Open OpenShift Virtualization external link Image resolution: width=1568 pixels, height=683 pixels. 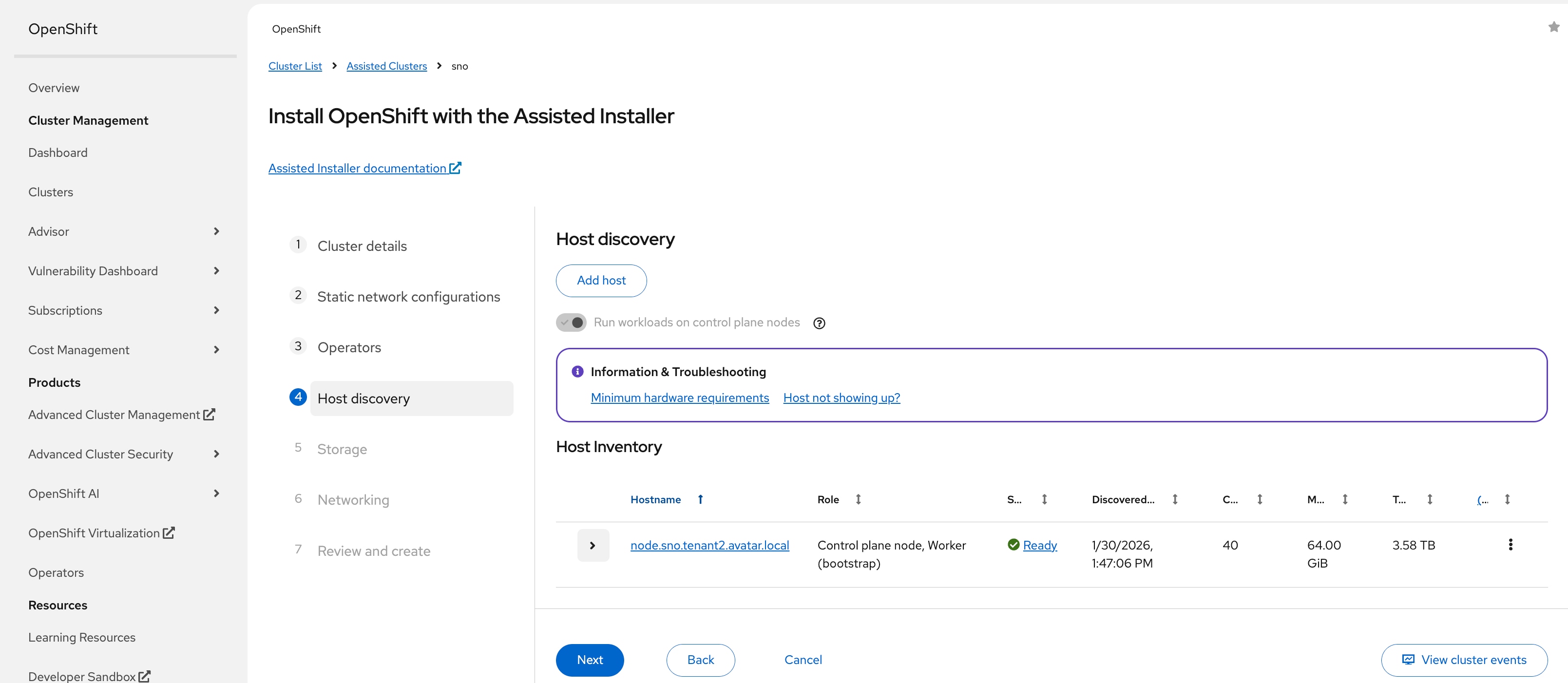pos(101,533)
